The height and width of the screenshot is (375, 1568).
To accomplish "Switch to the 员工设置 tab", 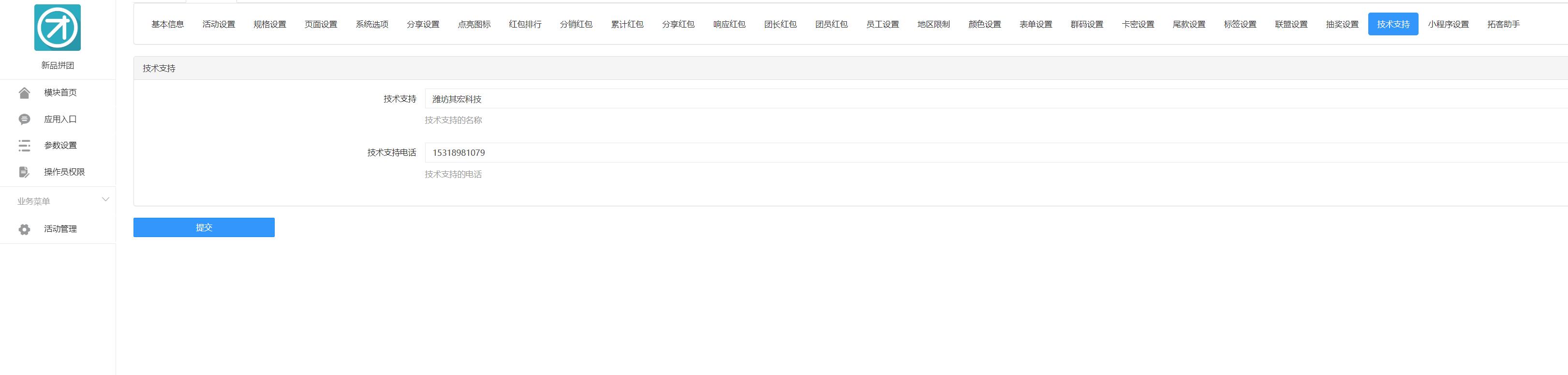I will click(883, 24).
